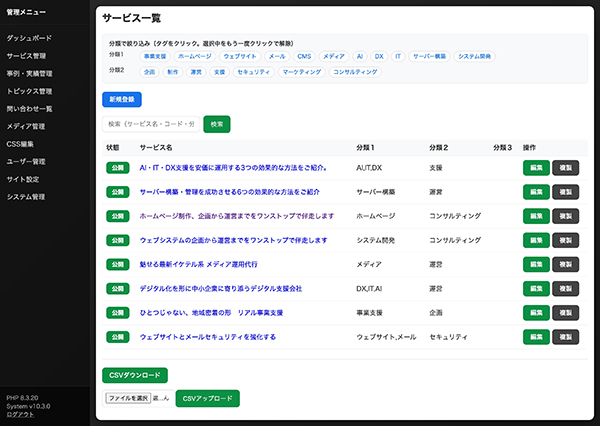Open ユーザー管理 from the sidebar
Viewport: 600px width, 426px height.
26,161
